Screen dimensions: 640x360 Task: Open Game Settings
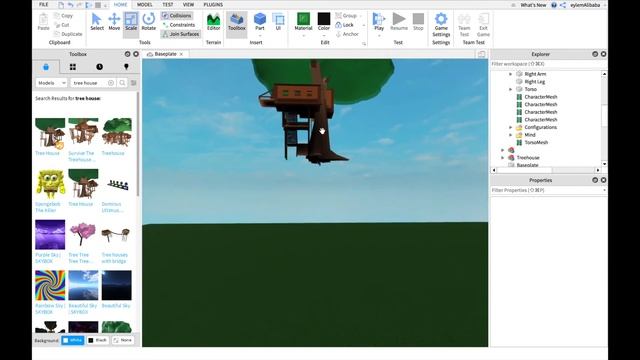coord(441,24)
